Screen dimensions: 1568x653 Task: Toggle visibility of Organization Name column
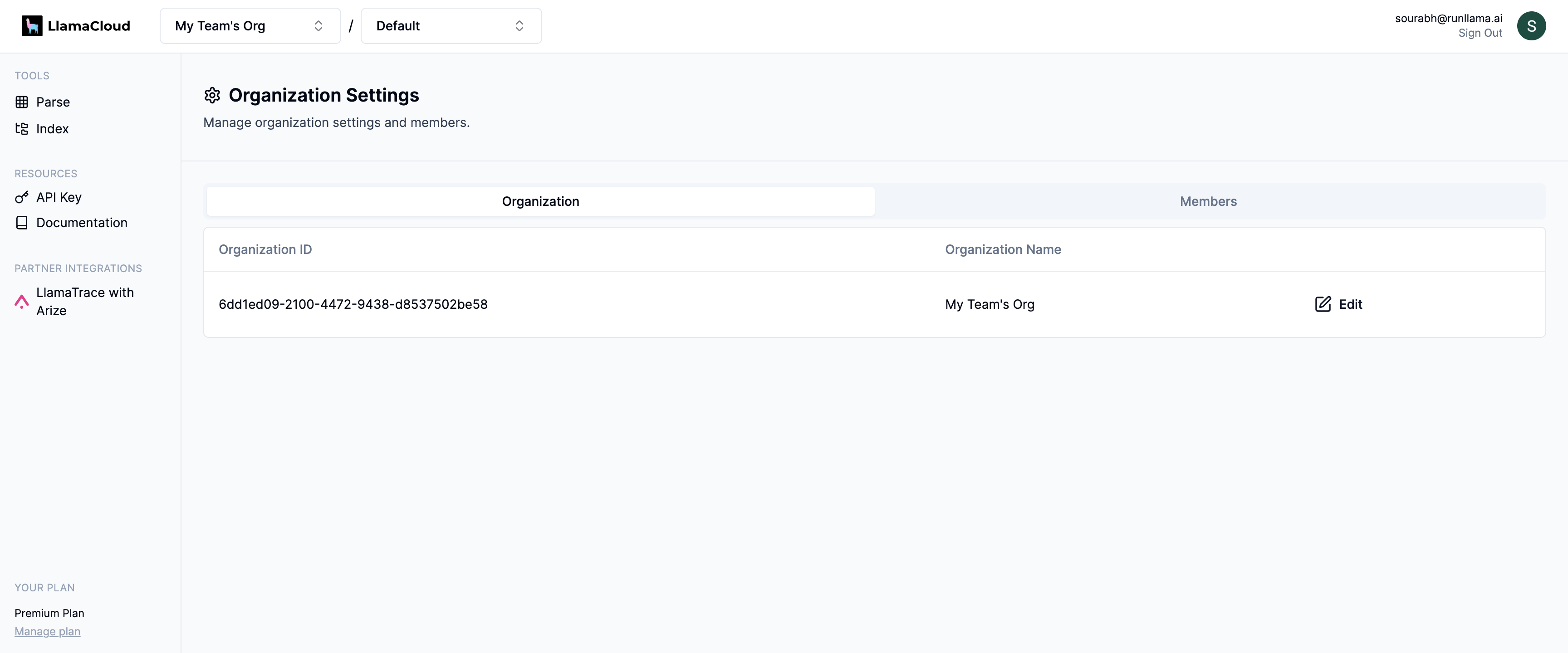1004,249
